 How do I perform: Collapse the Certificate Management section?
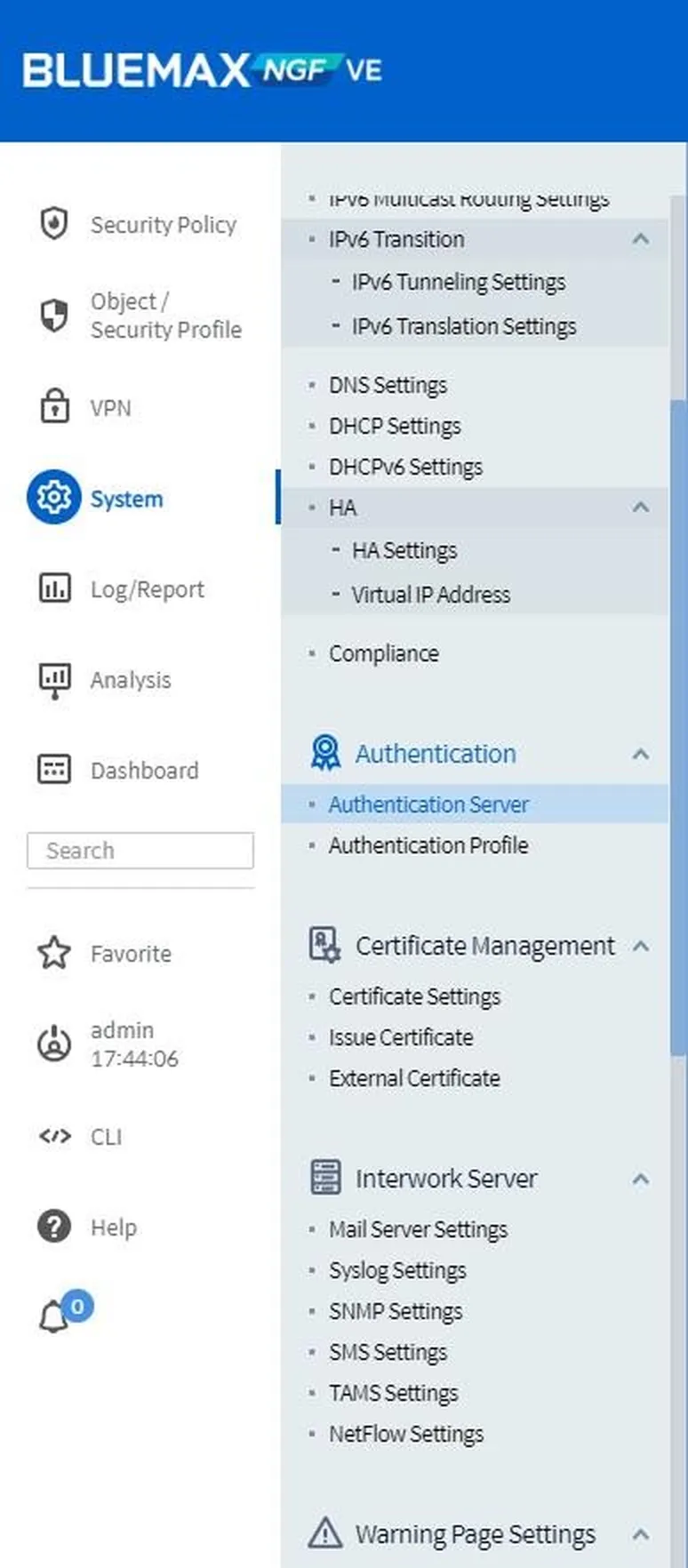(641, 947)
